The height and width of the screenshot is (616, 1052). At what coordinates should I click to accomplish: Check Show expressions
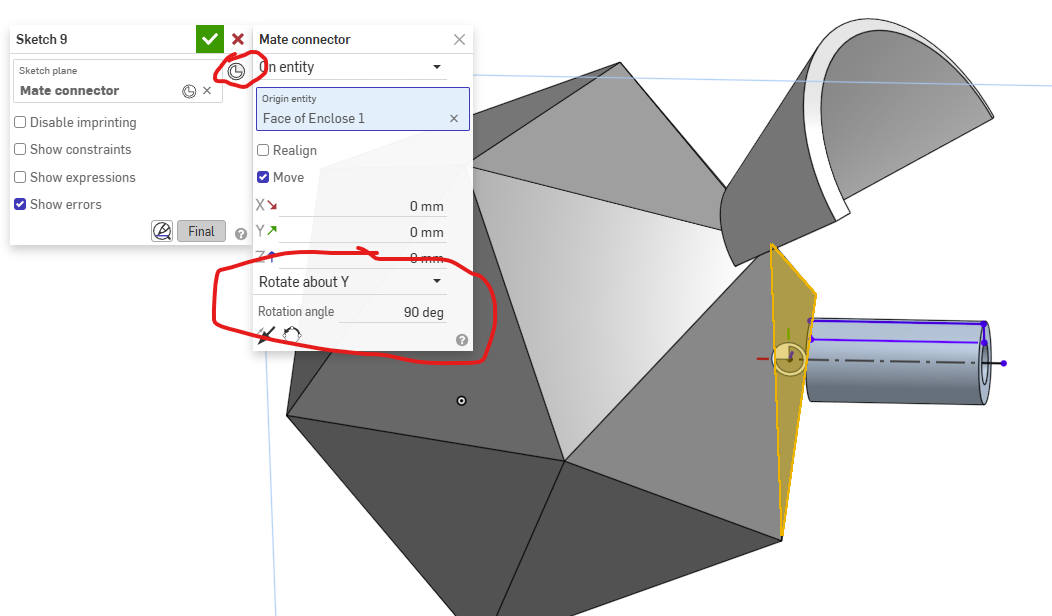[x=20, y=177]
